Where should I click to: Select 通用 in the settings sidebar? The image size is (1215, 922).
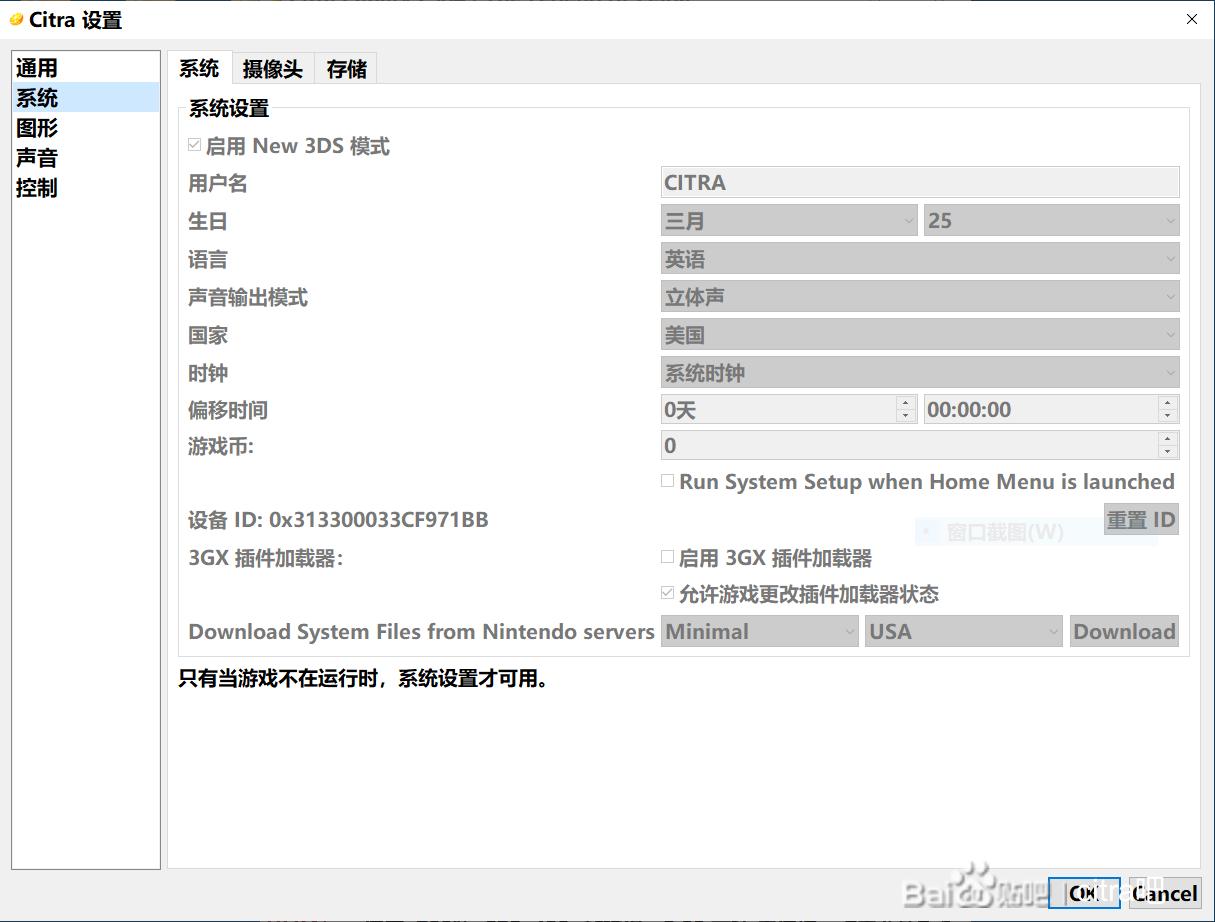click(86, 68)
